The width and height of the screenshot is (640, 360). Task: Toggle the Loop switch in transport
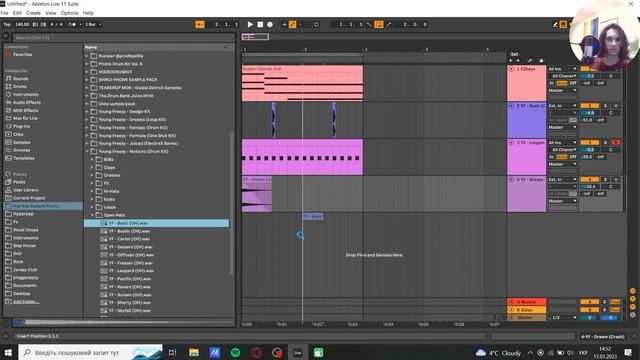tap(379, 24)
